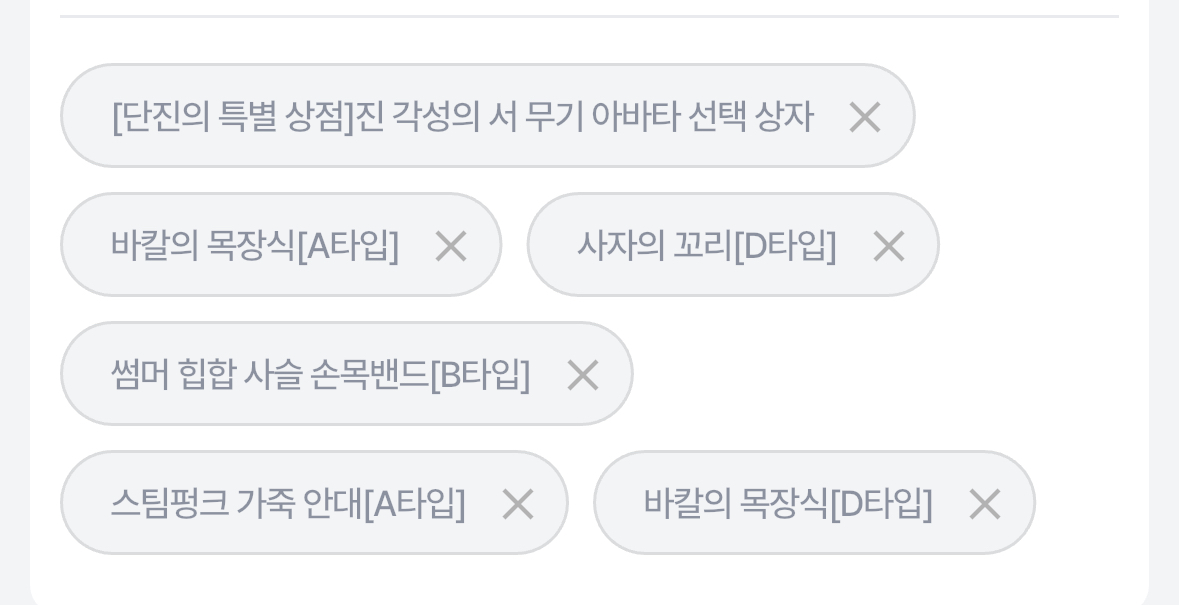Screen dimensions: 1179x605
Task: Remove the 바칼의 목장식[A타입] tag
Action: pos(450,246)
